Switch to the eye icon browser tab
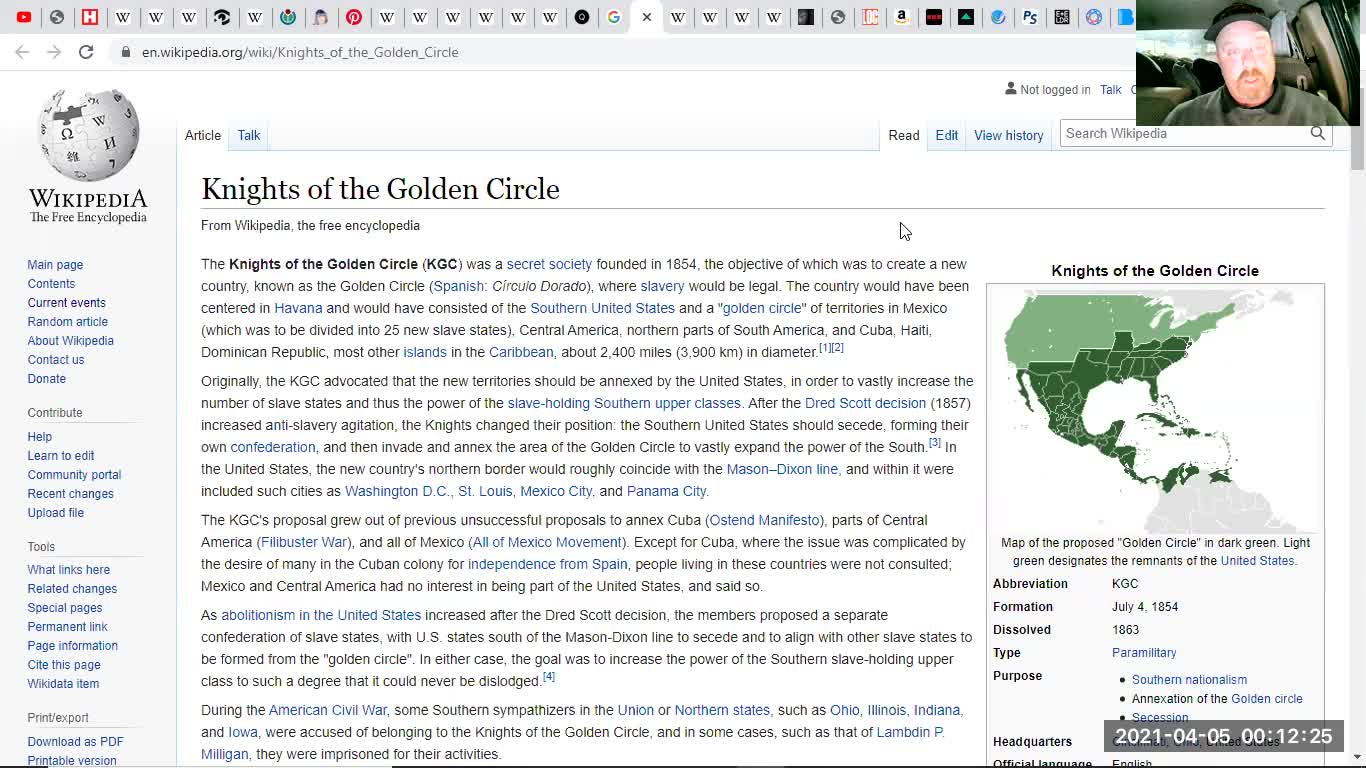 [222, 17]
